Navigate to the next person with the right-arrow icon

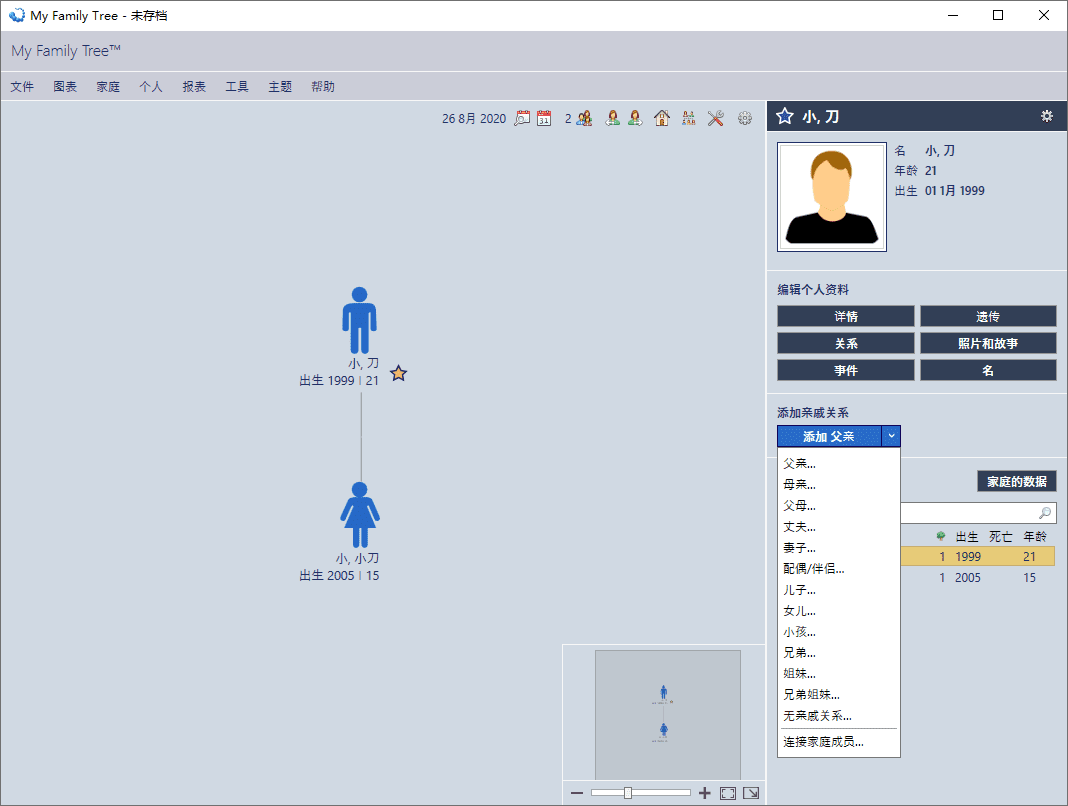click(x=634, y=118)
